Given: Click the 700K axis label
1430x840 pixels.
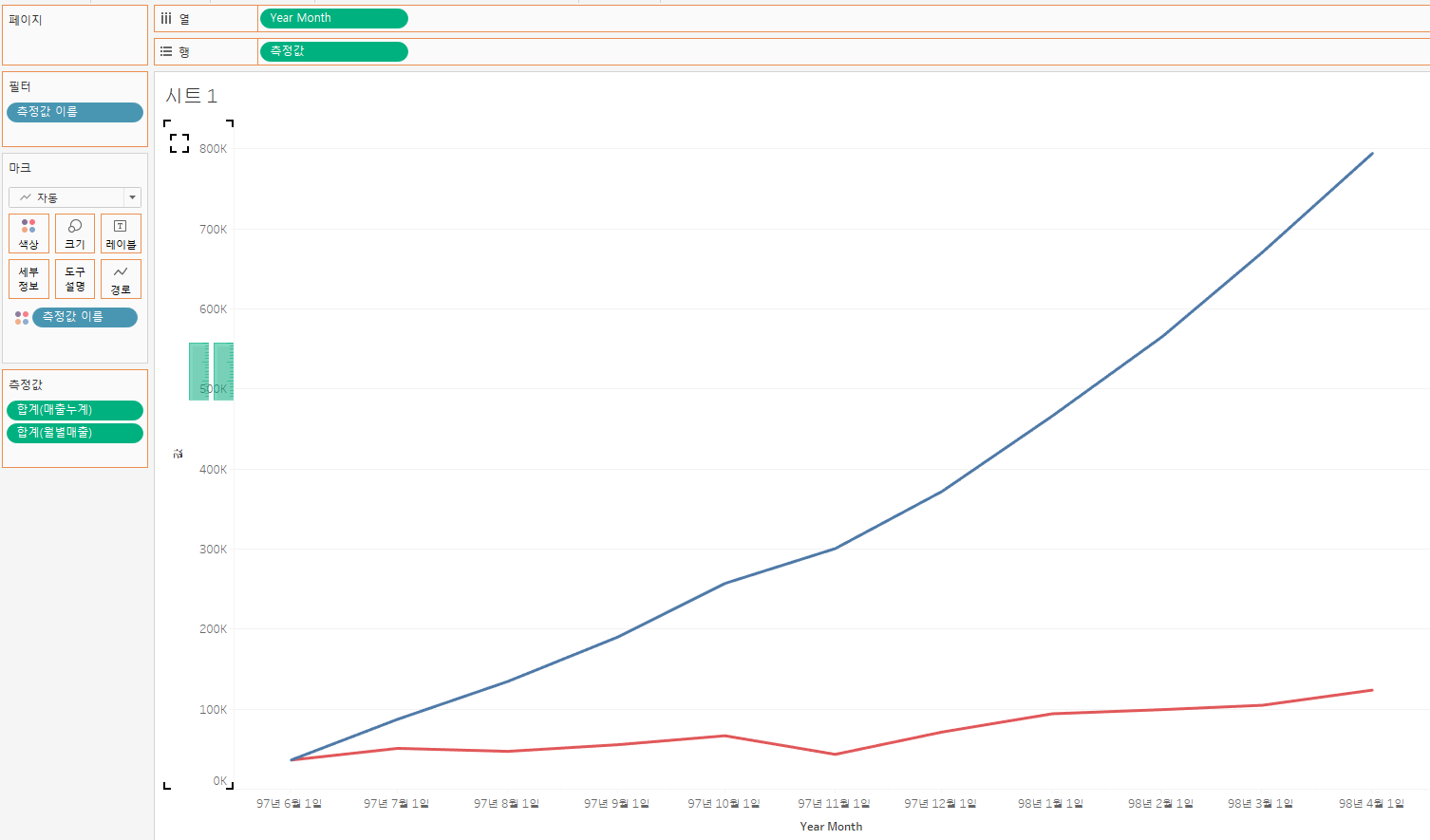Looking at the screenshot, I should tap(213, 230).
